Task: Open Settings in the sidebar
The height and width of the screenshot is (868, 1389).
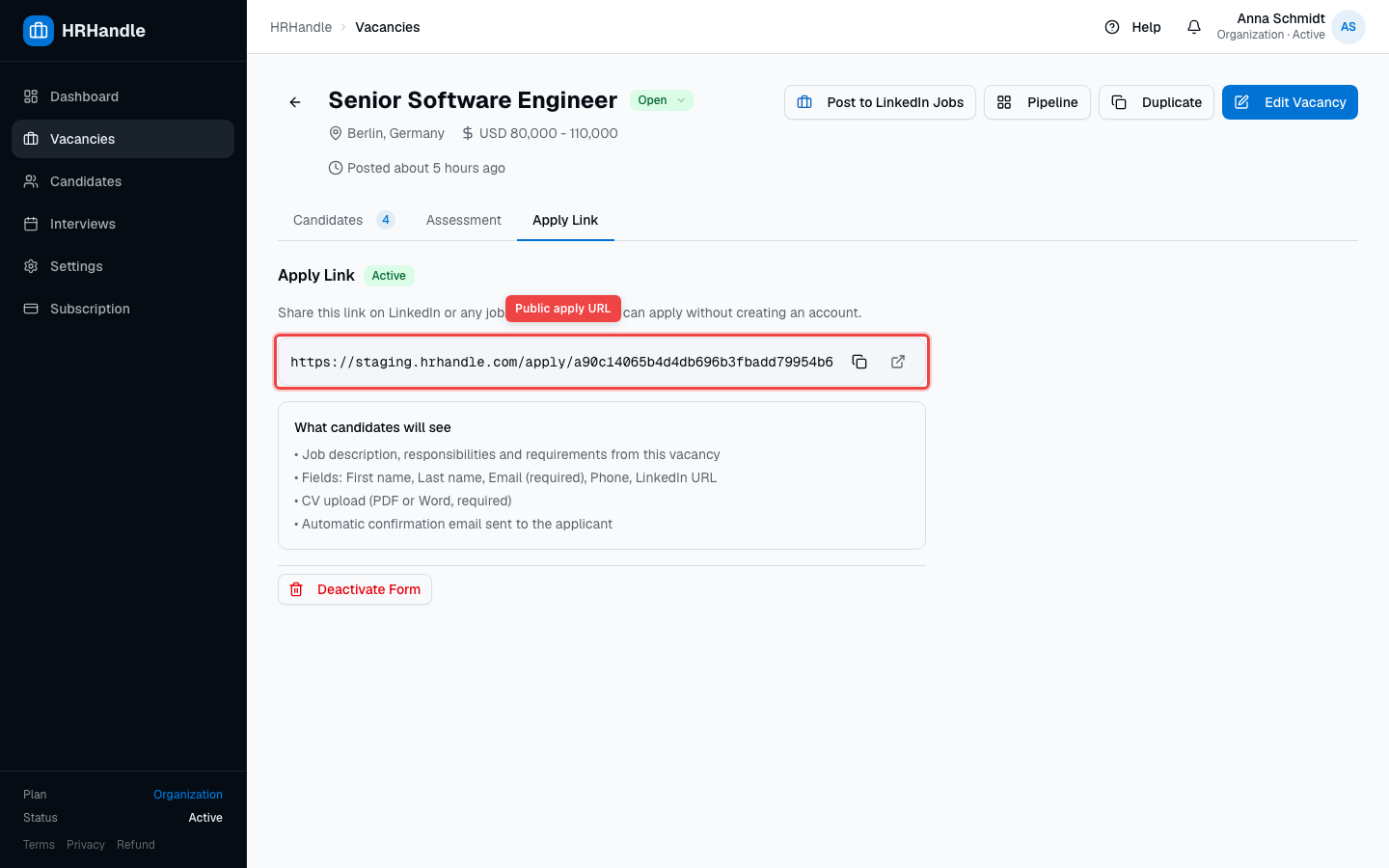Action: tap(123, 266)
